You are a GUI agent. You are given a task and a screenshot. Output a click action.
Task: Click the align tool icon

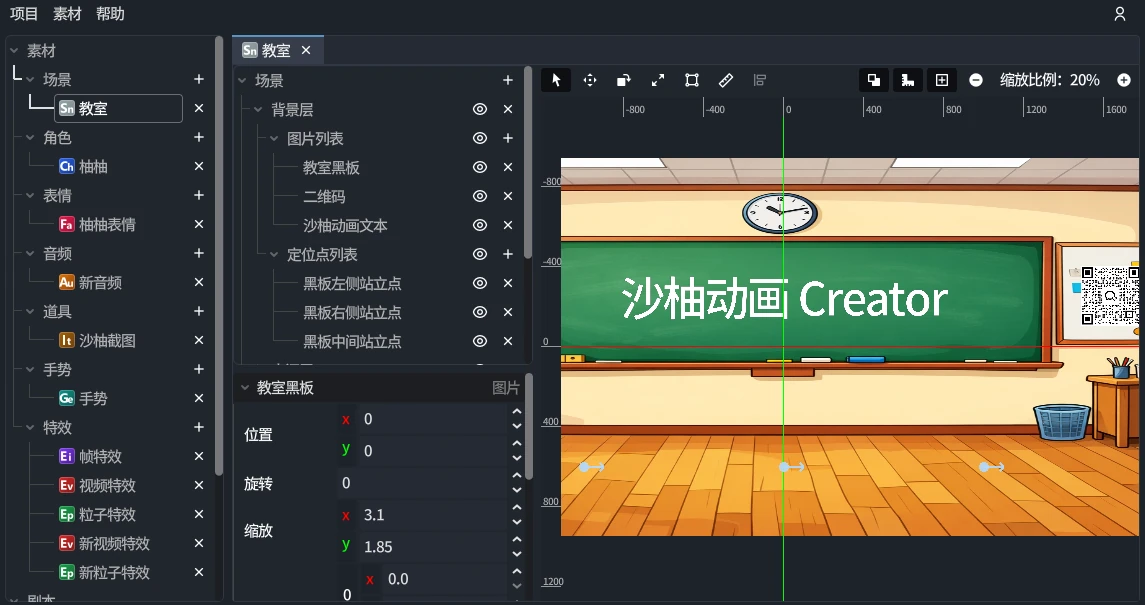click(759, 80)
